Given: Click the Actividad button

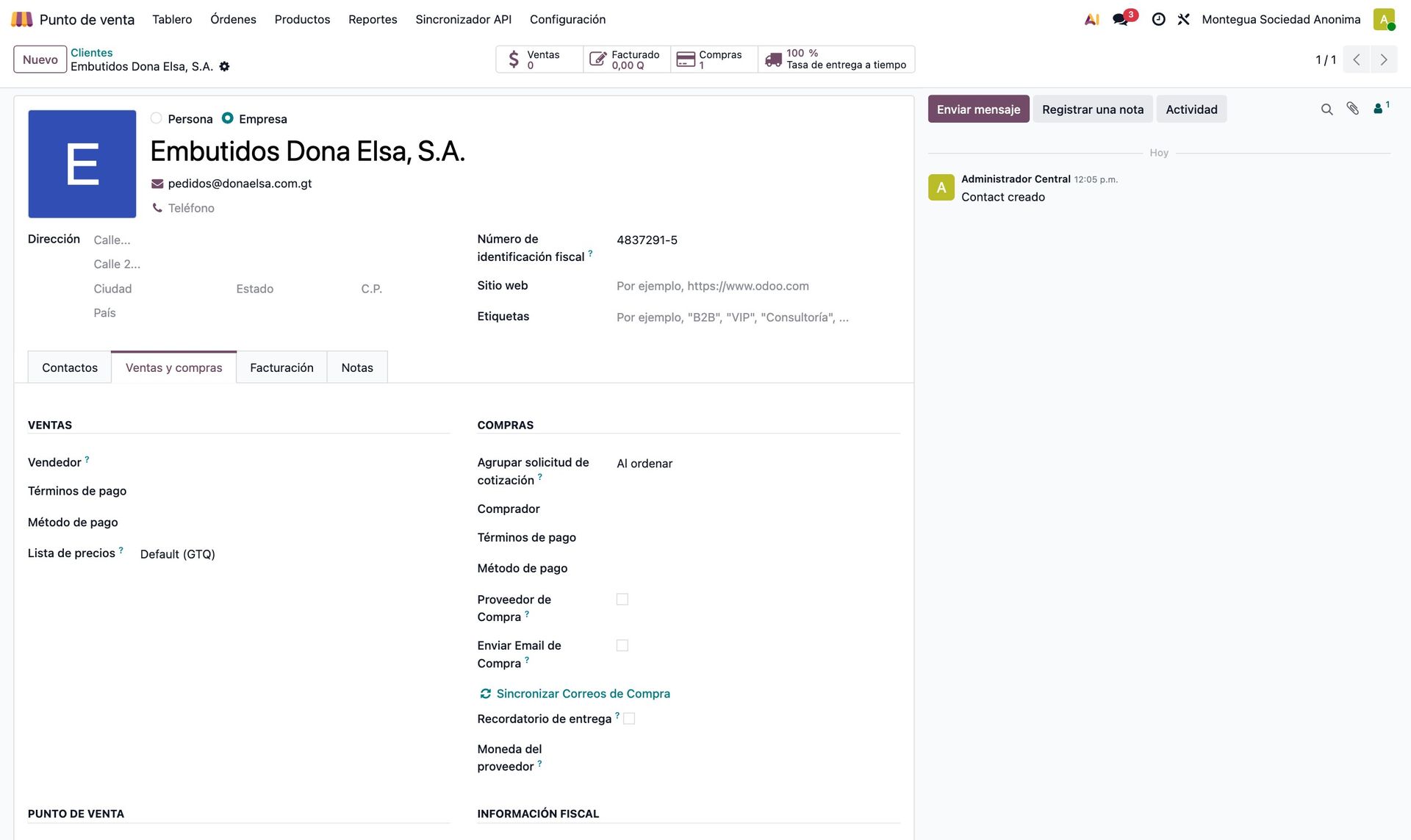Looking at the screenshot, I should (x=1191, y=110).
